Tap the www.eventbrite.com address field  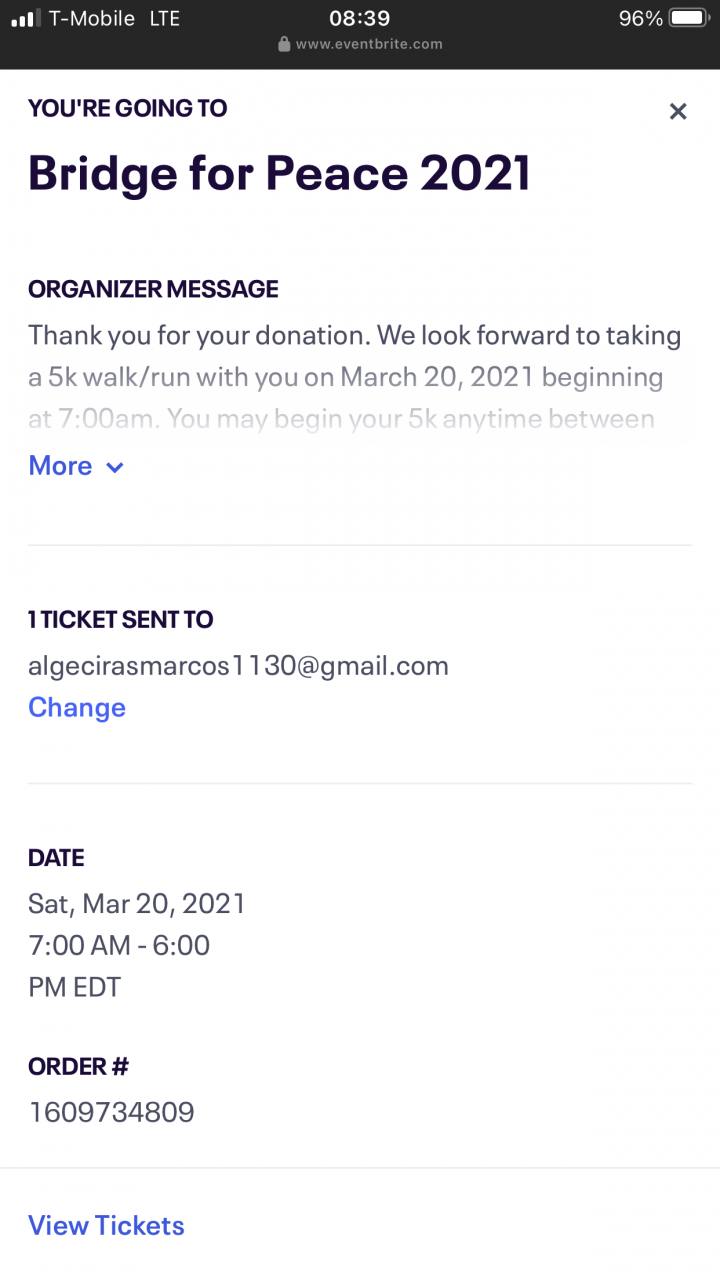tap(369, 44)
